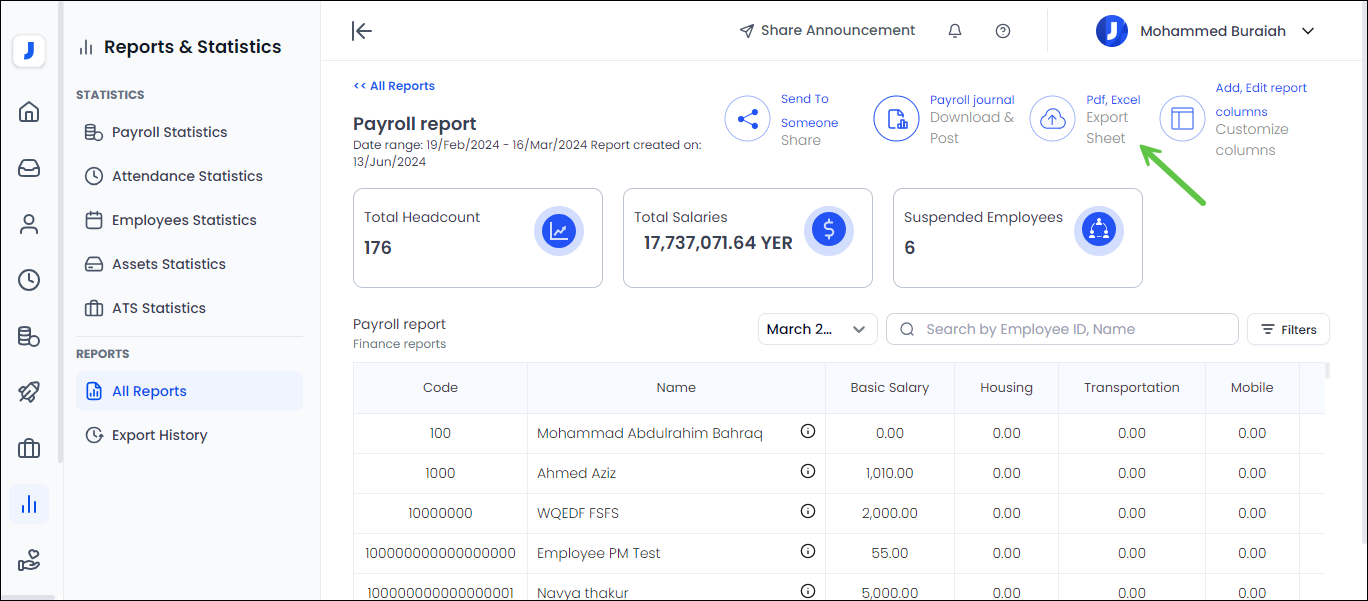
Task: Open the employees person icon in the sidebar
Action: [29, 224]
